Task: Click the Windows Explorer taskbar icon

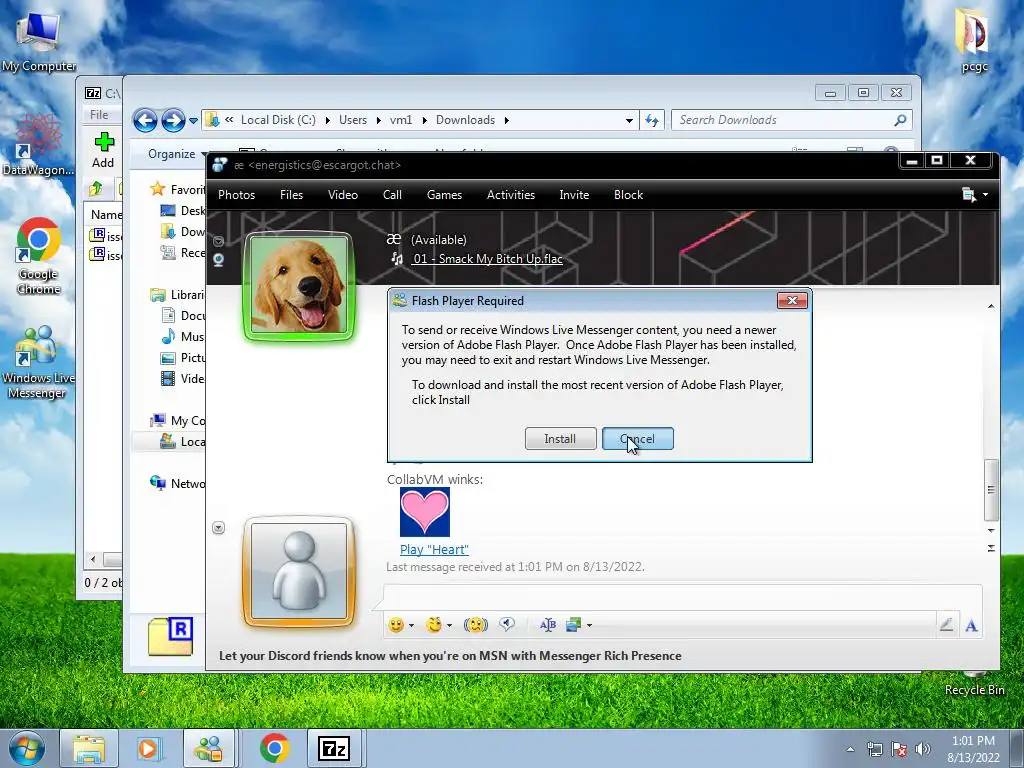Action: click(89, 748)
